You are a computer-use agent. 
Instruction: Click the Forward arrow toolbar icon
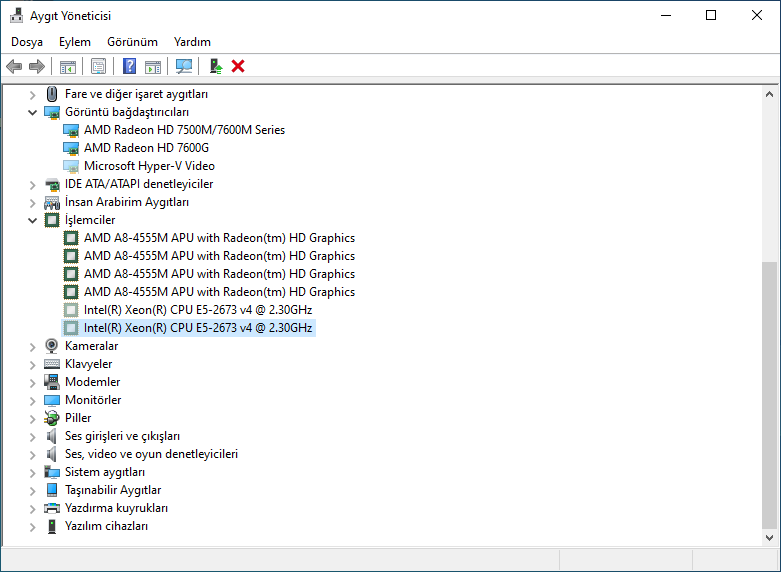pos(37,66)
